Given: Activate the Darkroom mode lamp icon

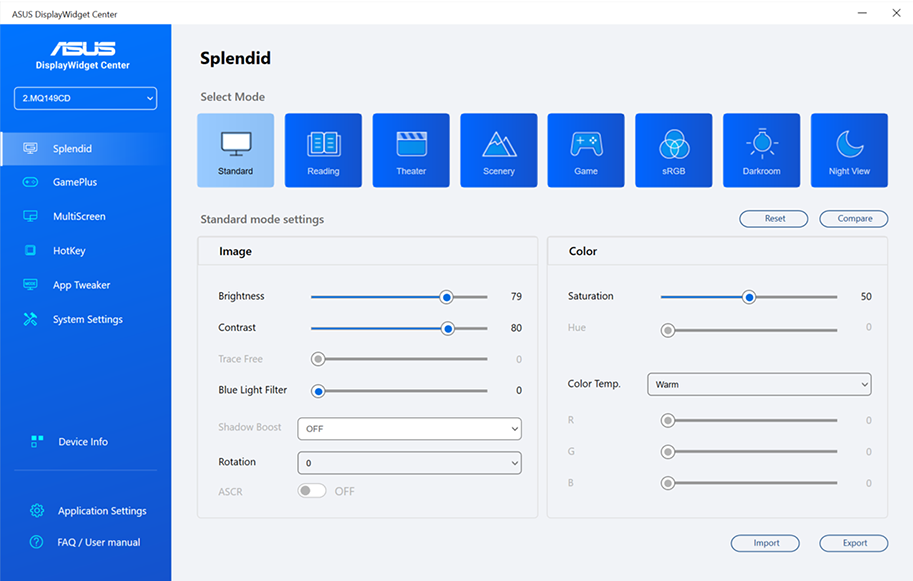Looking at the screenshot, I should click(x=761, y=145).
